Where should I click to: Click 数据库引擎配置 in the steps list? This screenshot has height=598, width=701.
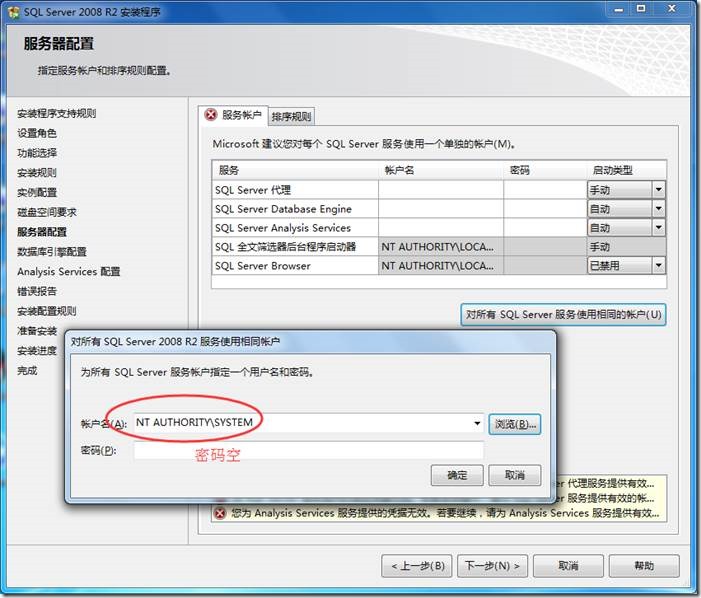click(x=52, y=252)
